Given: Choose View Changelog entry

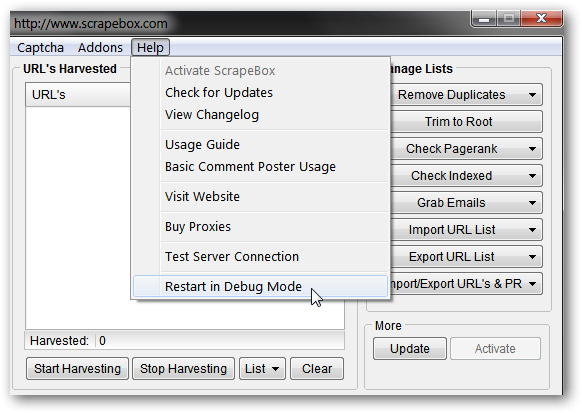Looking at the screenshot, I should click(x=212, y=115).
